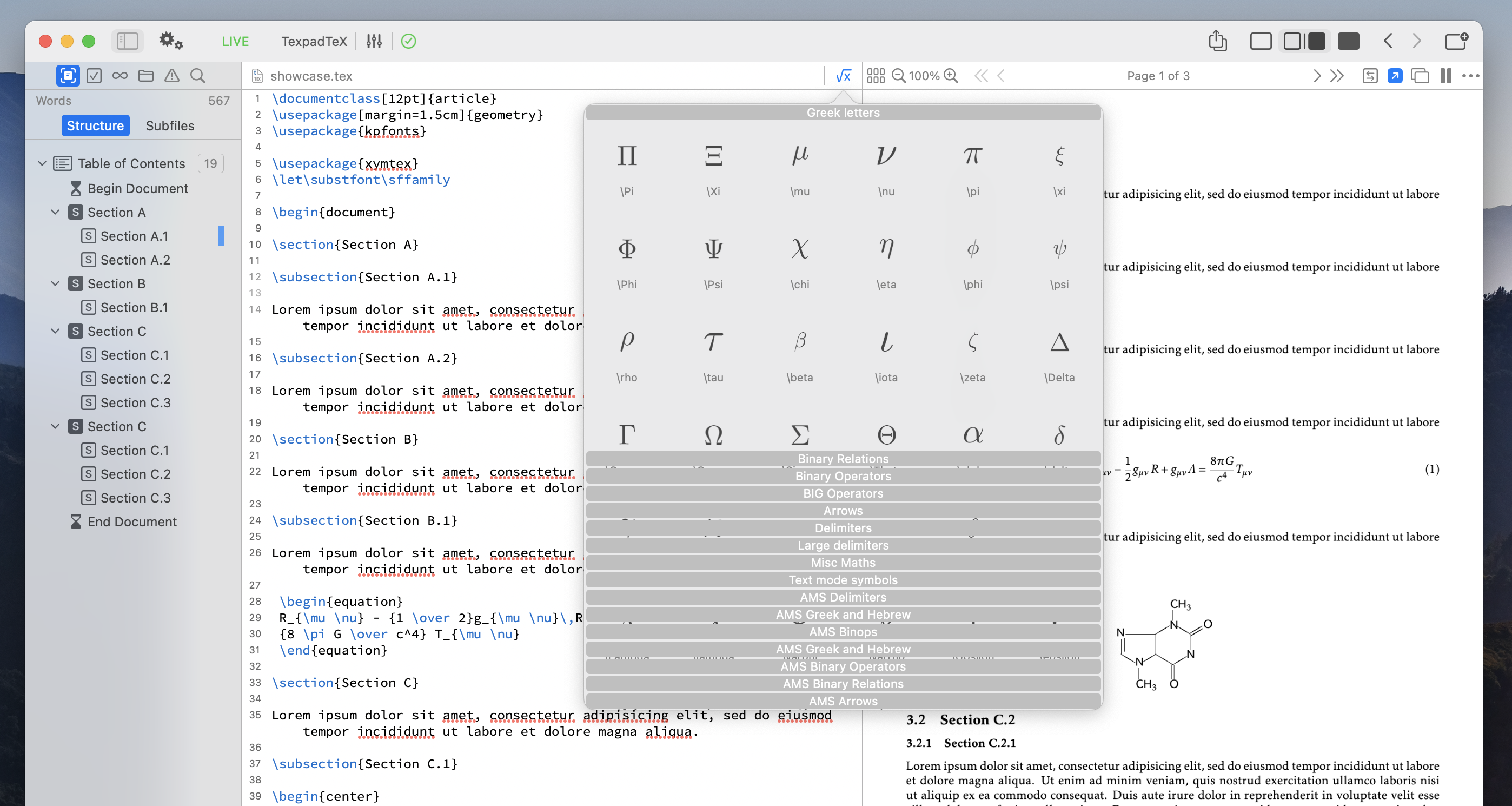Image resolution: width=1512 pixels, height=806 pixels.
Task: Open the TexpadTeX typesetter selector
Action: pos(314,41)
